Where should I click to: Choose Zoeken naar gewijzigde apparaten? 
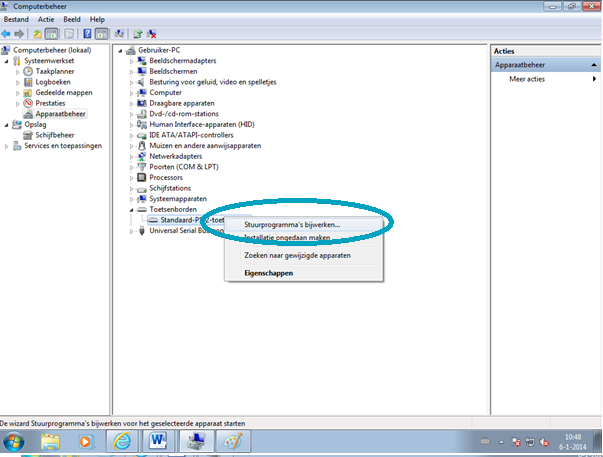point(304,255)
